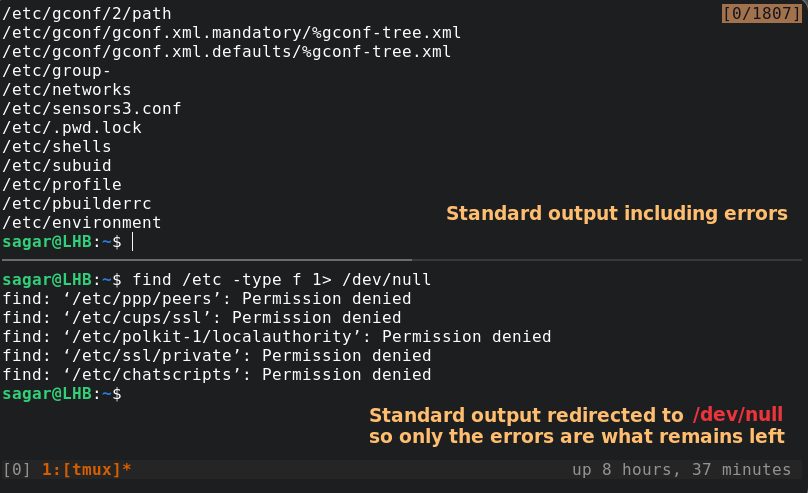This screenshot has height=493, width=808.
Task: Select the /etc/pbuilderrc line
Action: click(x=77, y=204)
